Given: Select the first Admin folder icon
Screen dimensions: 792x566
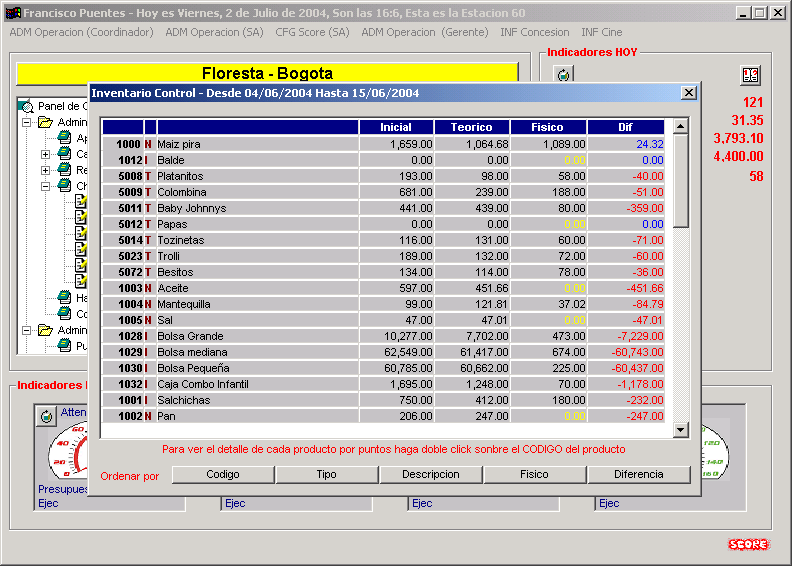Looking at the screenshot, I should tap(45, 122).
